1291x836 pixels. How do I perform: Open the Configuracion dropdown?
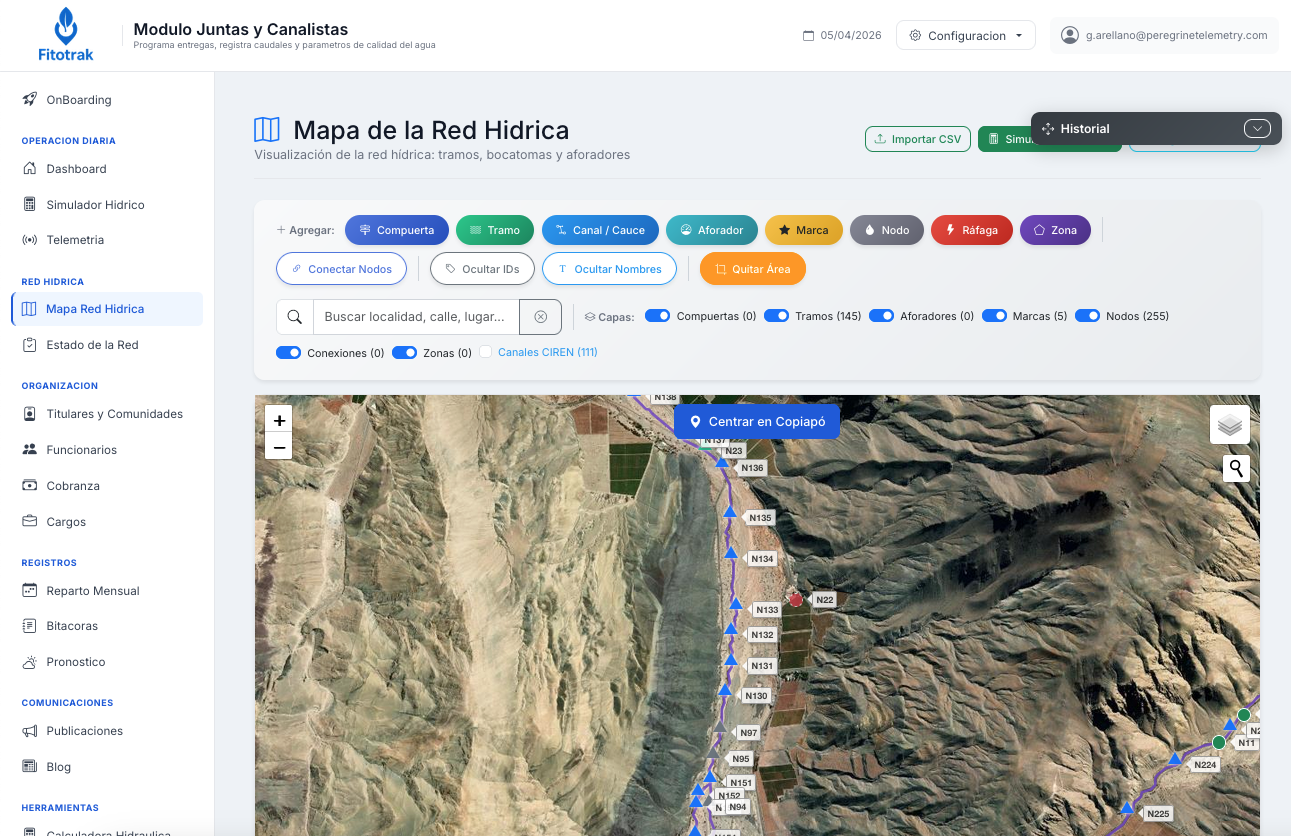(965, 34)
